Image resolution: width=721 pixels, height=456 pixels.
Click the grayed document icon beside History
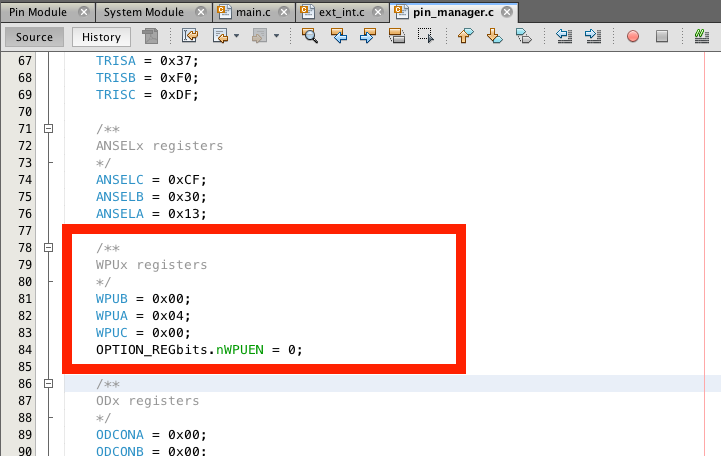click(x=150, y=36)
